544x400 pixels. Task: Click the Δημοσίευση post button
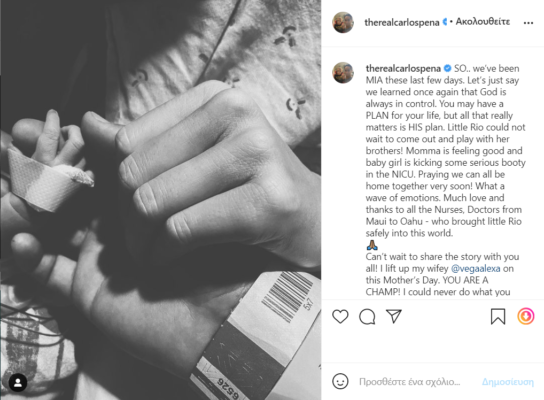[x=508, y=382]
